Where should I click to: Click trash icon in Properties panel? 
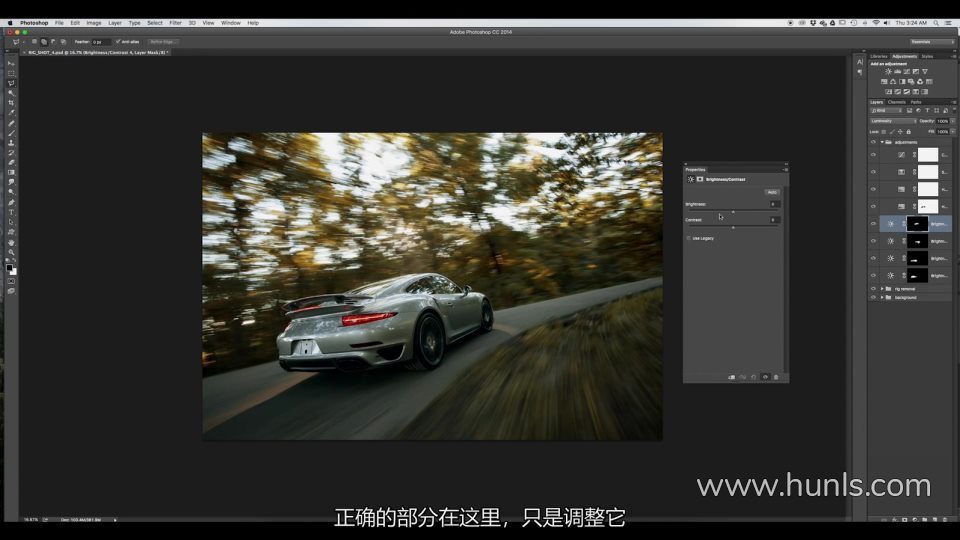pos(776,377)
